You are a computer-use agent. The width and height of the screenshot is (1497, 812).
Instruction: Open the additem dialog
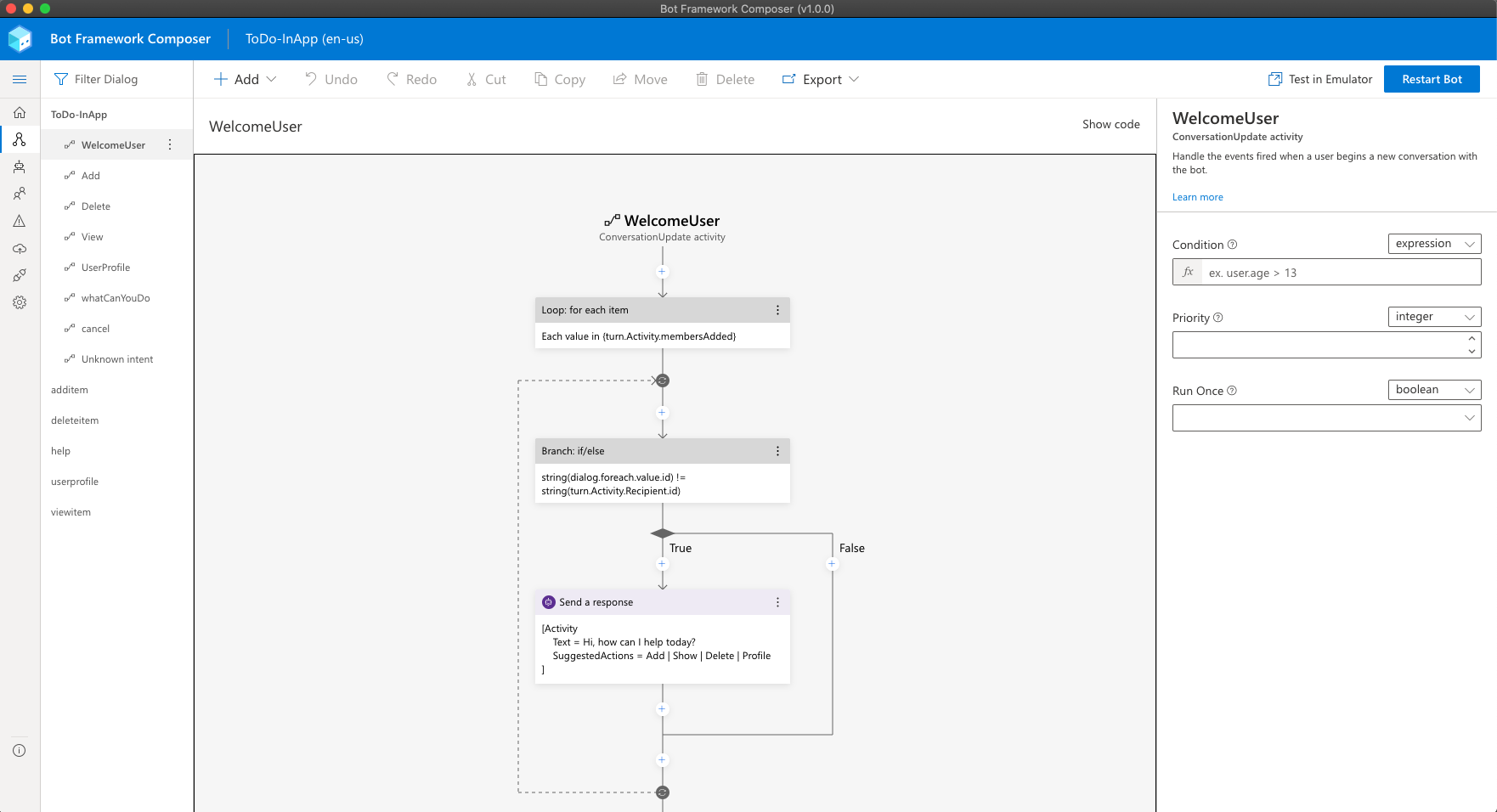click(116, 390)
